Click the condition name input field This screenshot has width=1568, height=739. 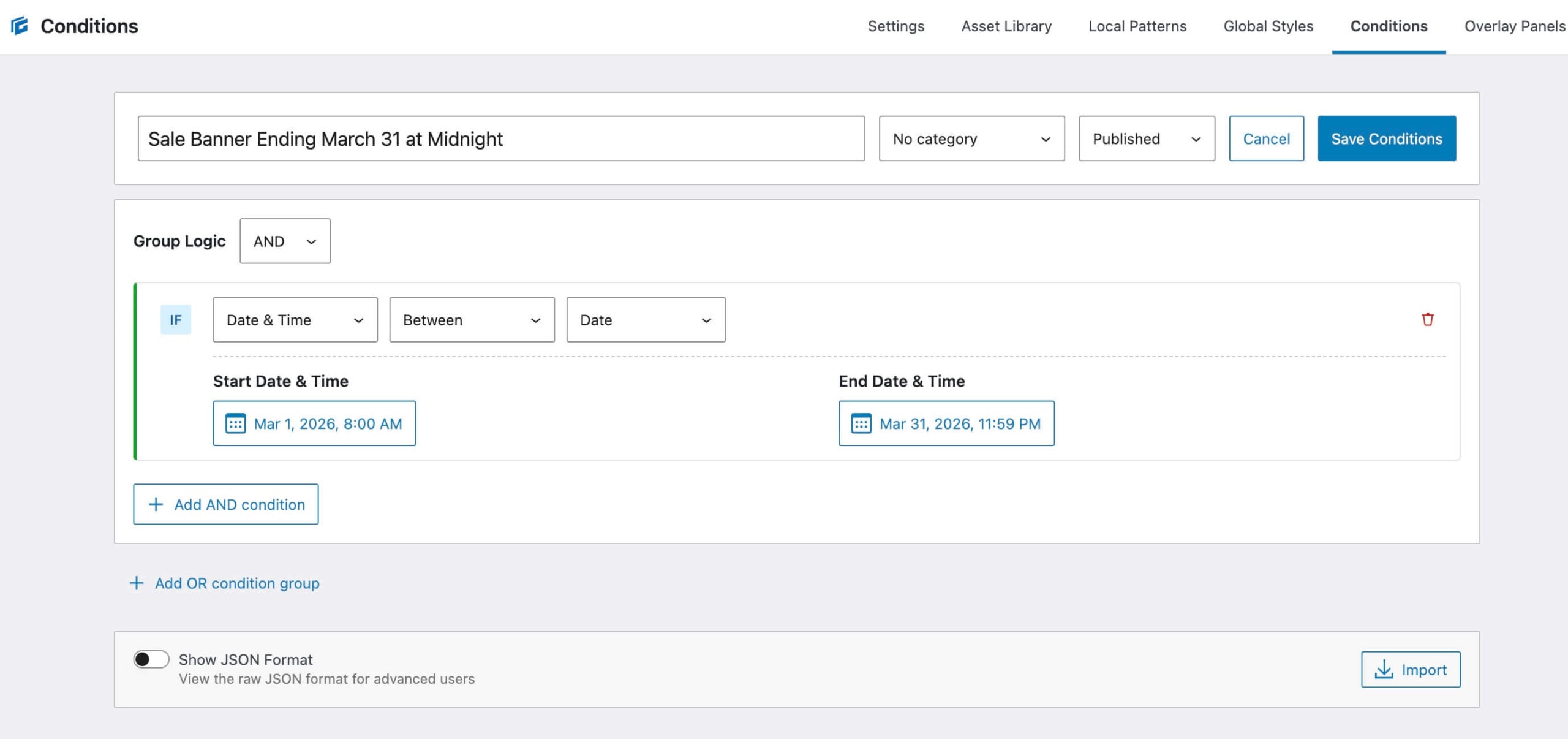point(501,138)
